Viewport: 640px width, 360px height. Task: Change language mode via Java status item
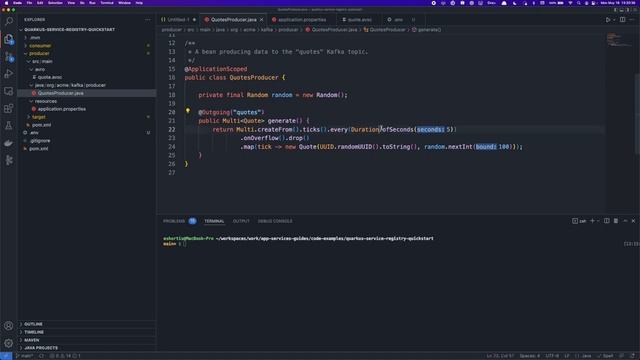click(x=584, y=356)
